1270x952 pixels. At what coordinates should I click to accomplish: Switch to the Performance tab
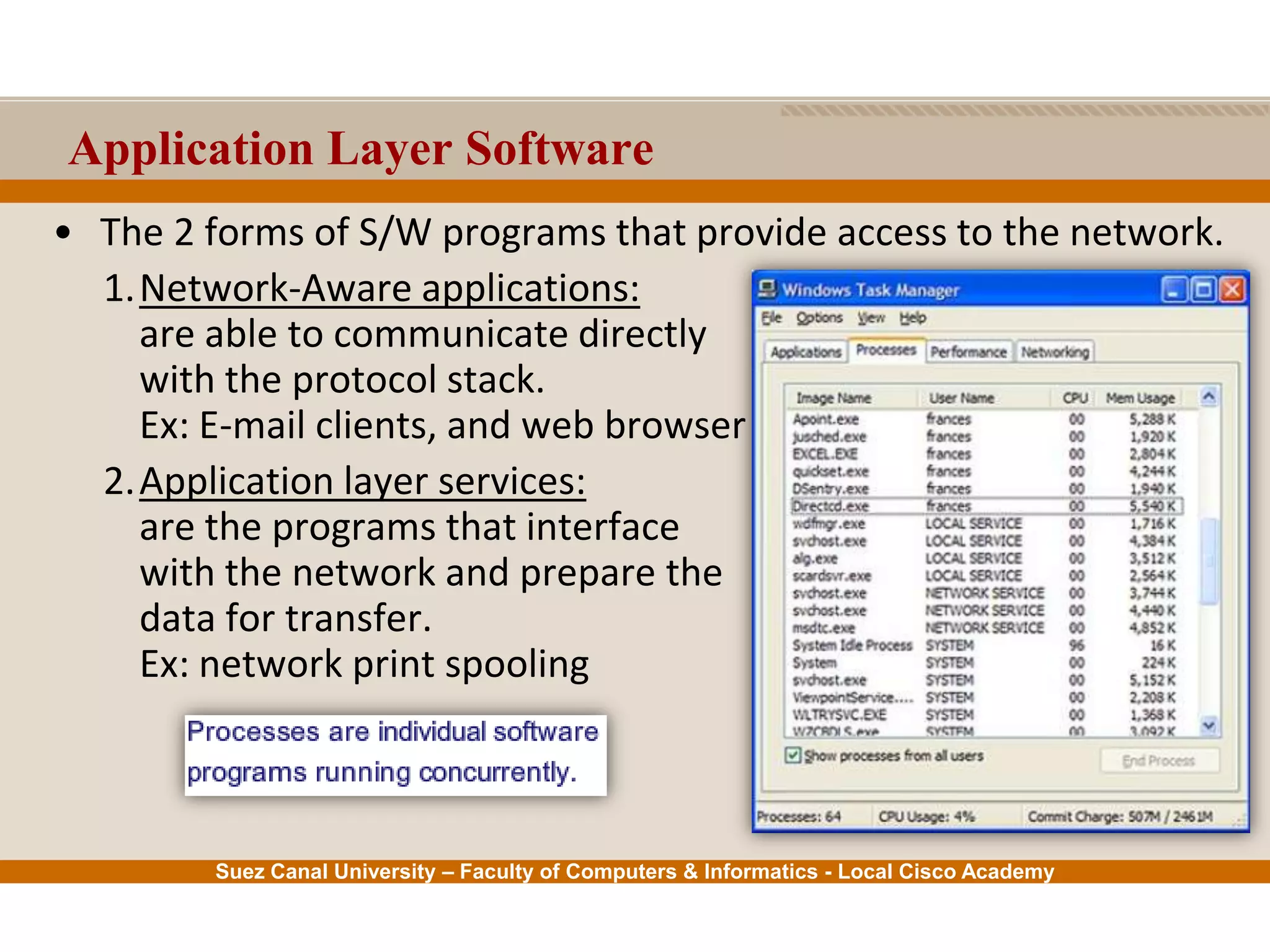coord(968,352)
